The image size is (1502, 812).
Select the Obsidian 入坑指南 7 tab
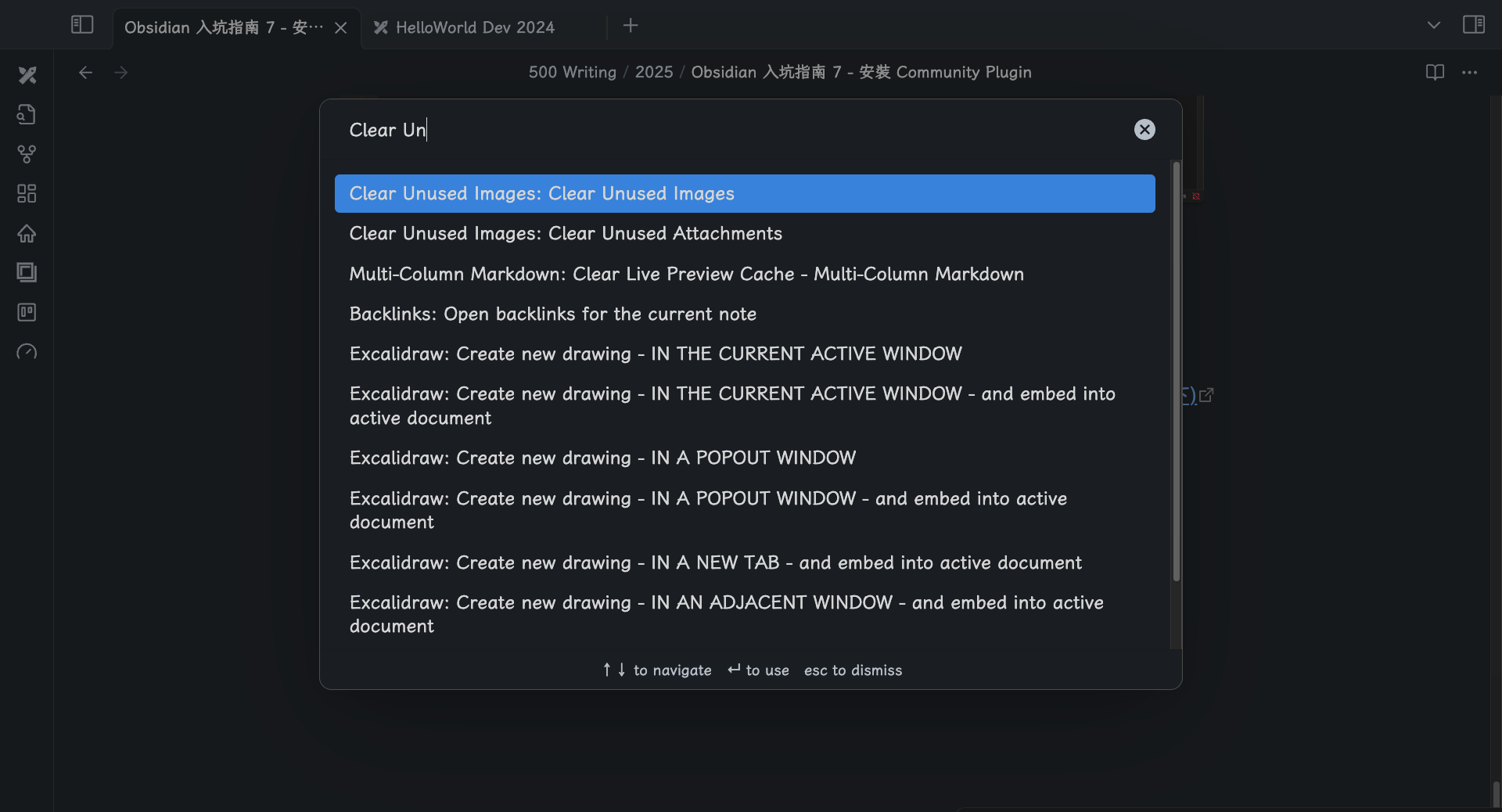[224, 27]
